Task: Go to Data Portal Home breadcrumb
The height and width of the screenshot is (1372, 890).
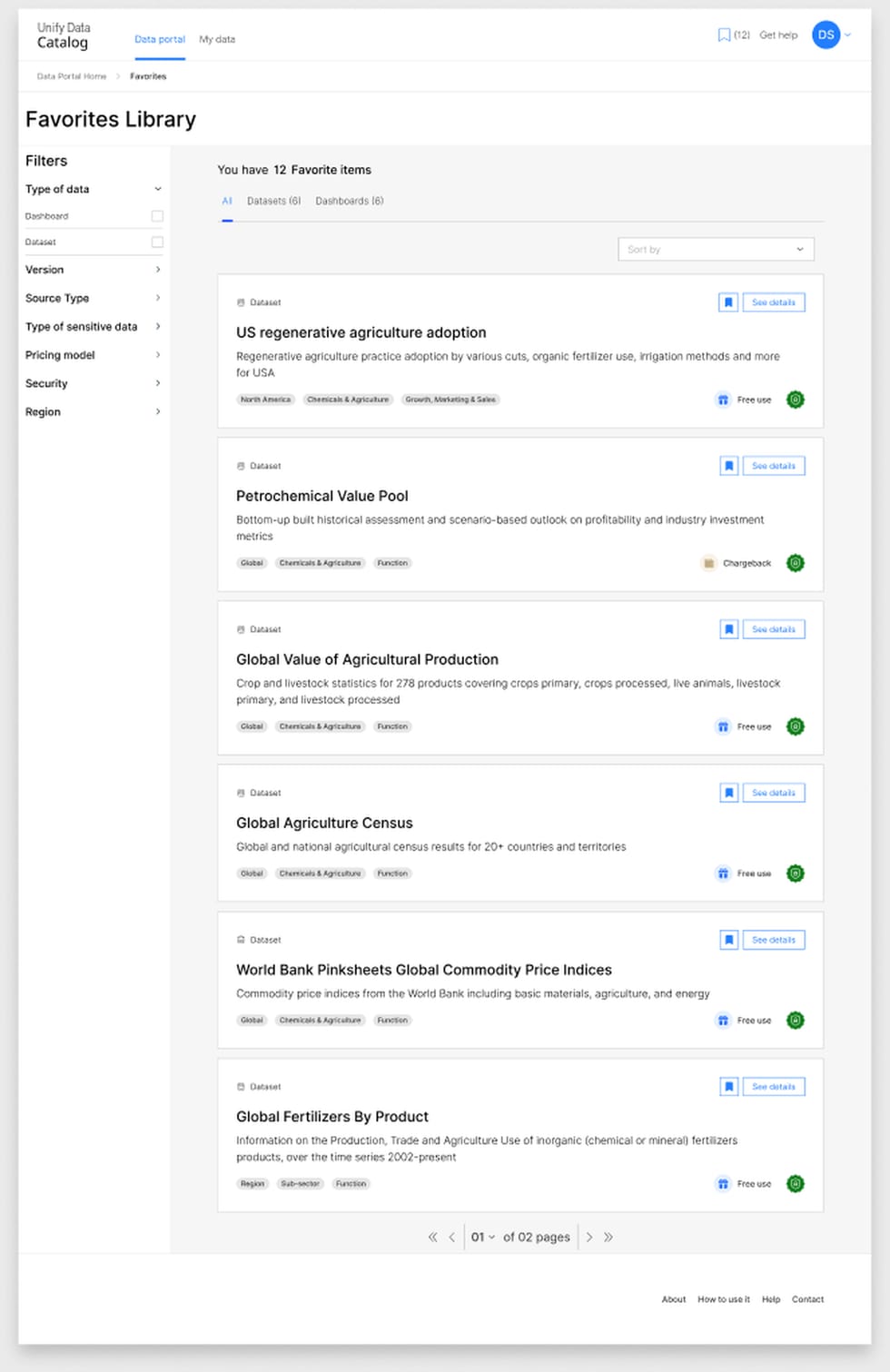Action: pos(72,76)
